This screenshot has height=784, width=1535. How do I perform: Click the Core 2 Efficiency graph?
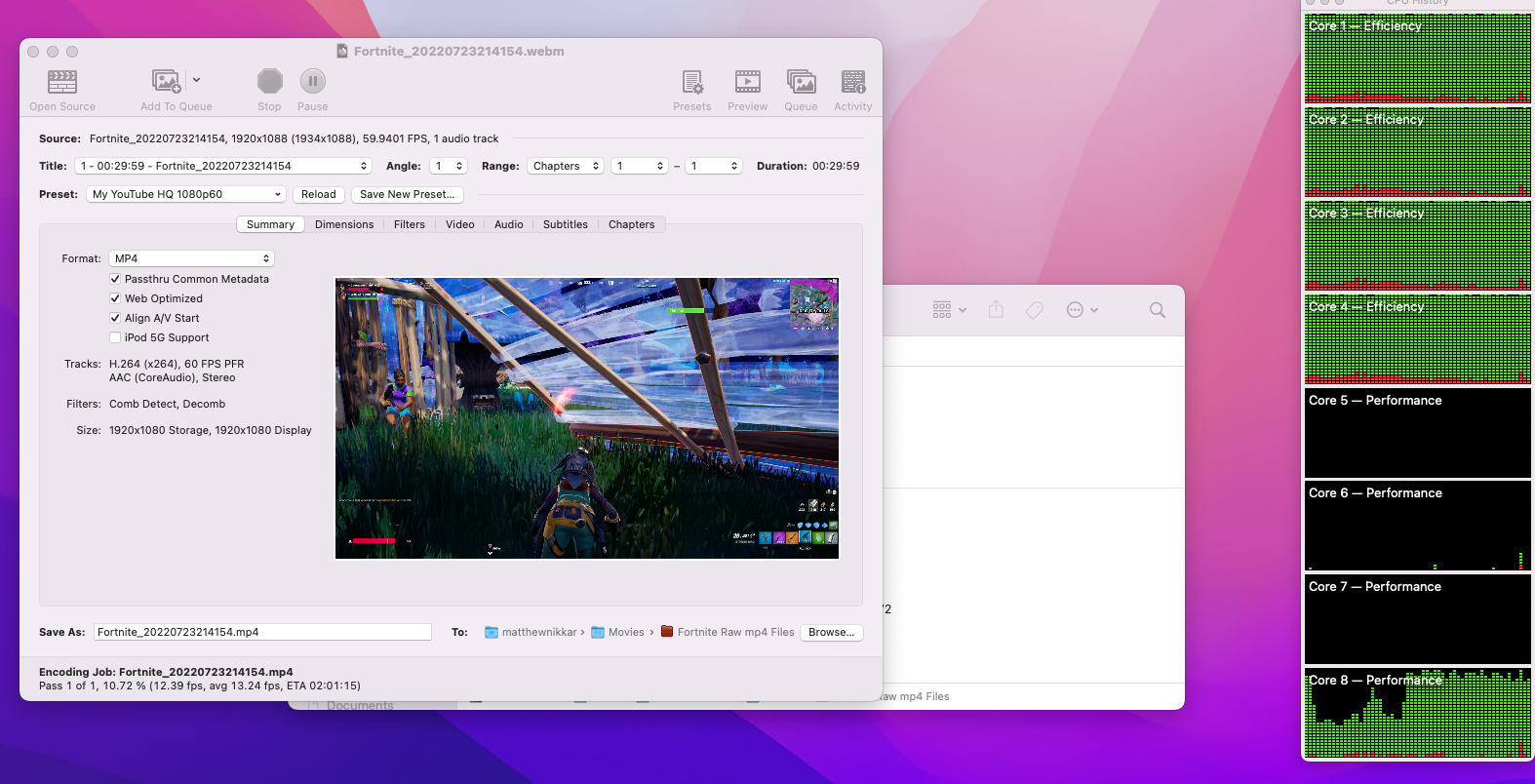[x=1418, y=152]
